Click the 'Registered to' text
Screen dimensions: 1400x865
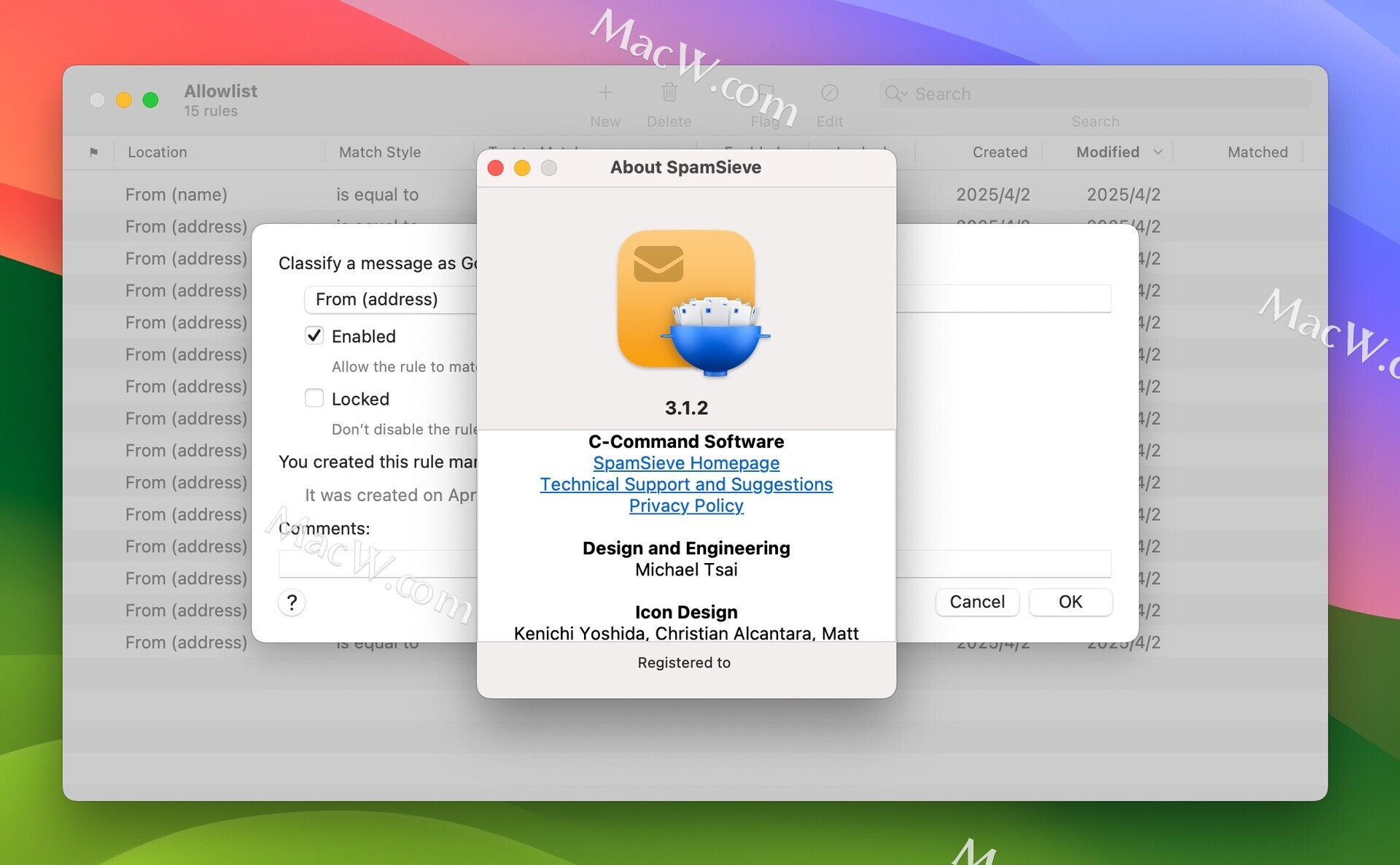[x=684, y=662]
